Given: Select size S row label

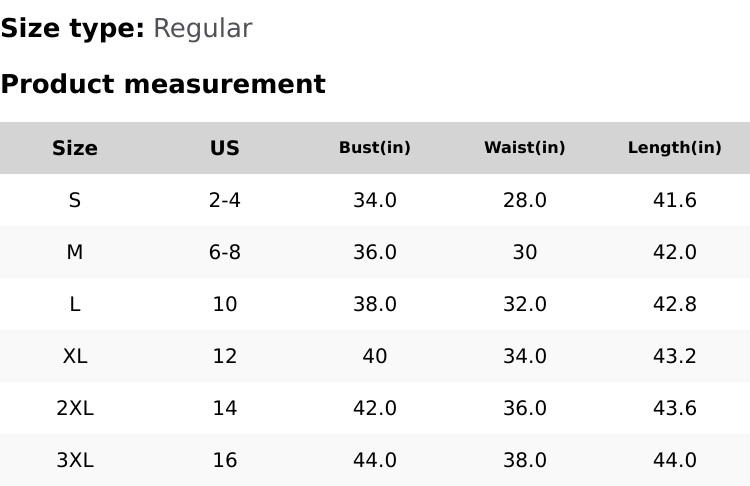Looking at the screenshot, I should pyautogui.click(x=75, y=200).
